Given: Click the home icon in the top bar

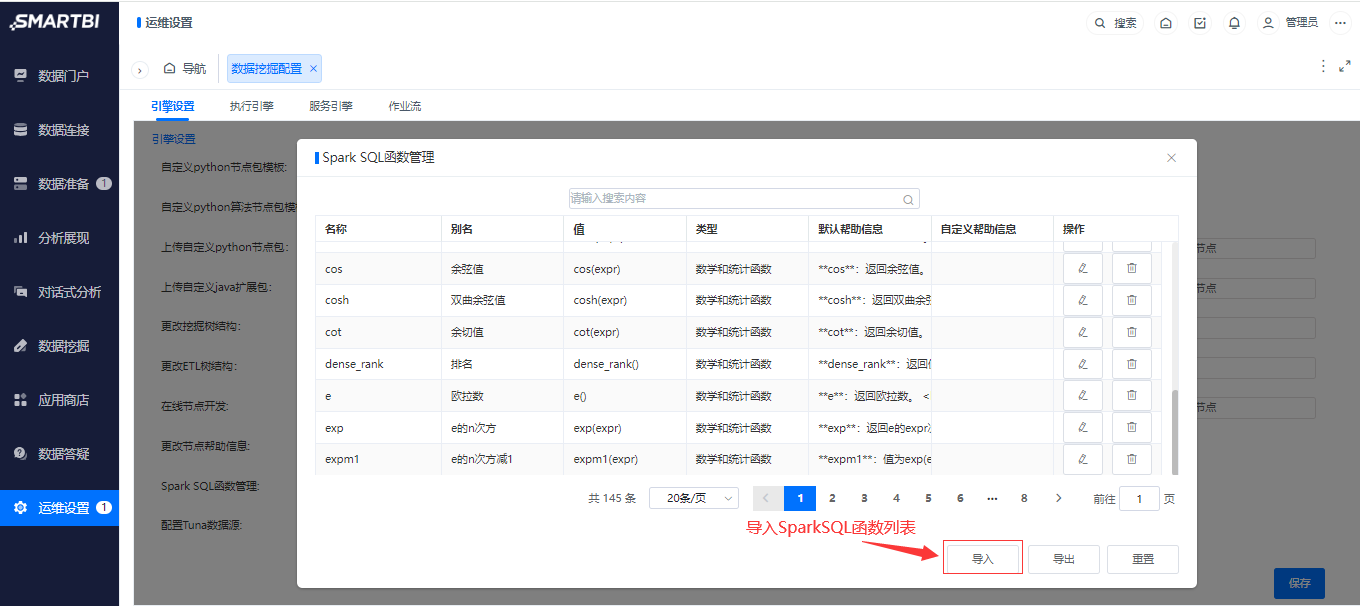Looking at the screenshot, I should coord(1166,23).
